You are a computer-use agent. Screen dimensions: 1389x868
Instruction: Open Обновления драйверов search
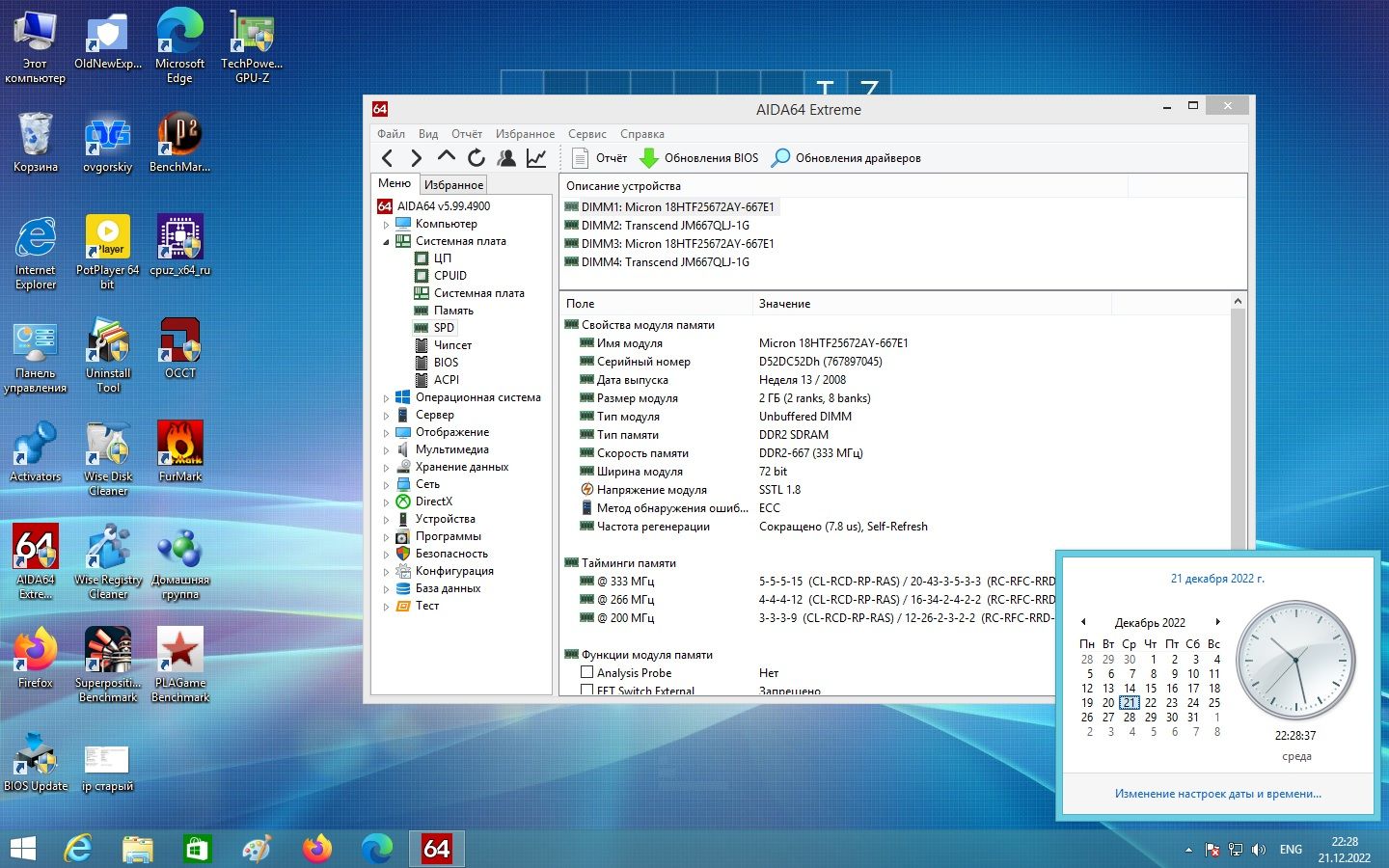pos(846,158)
